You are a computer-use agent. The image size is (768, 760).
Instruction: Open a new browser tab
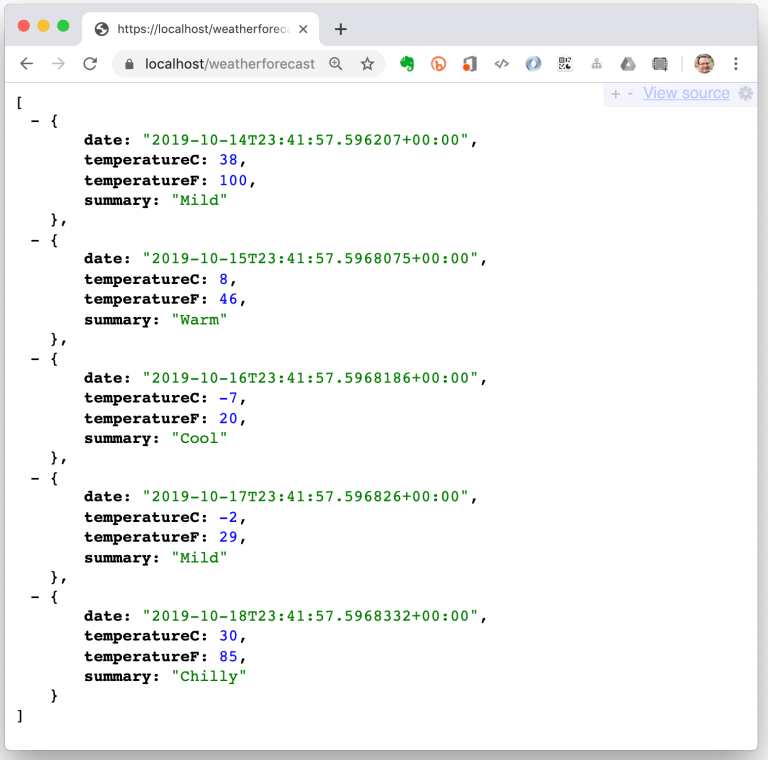coord(341,29)
